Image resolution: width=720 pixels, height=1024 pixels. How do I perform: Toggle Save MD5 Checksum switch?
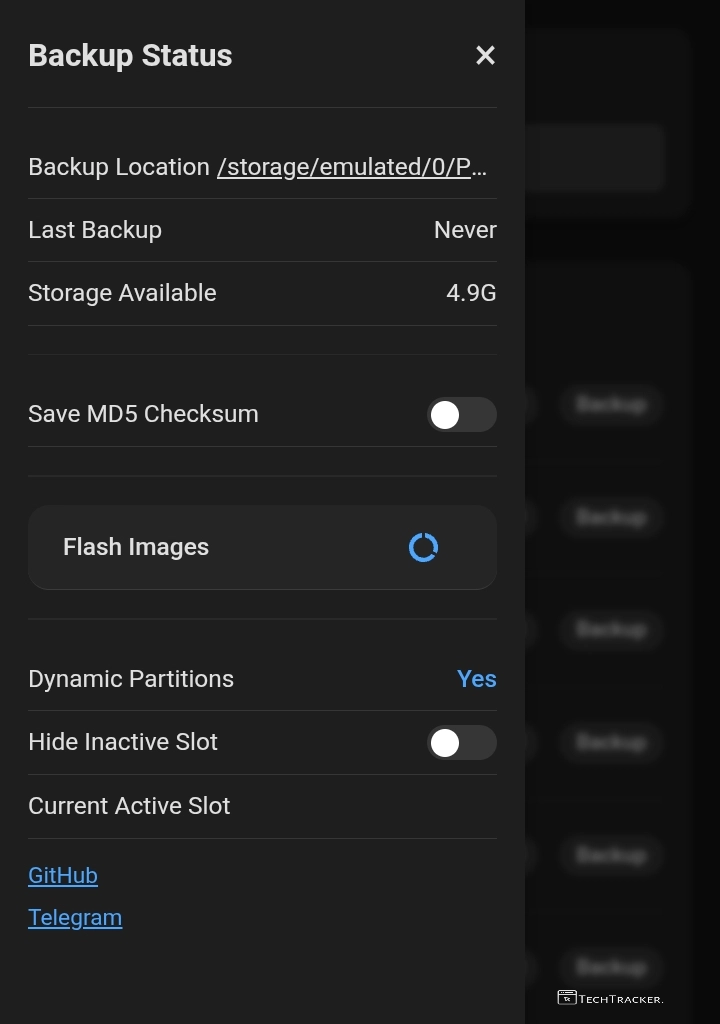coord(461,414)
